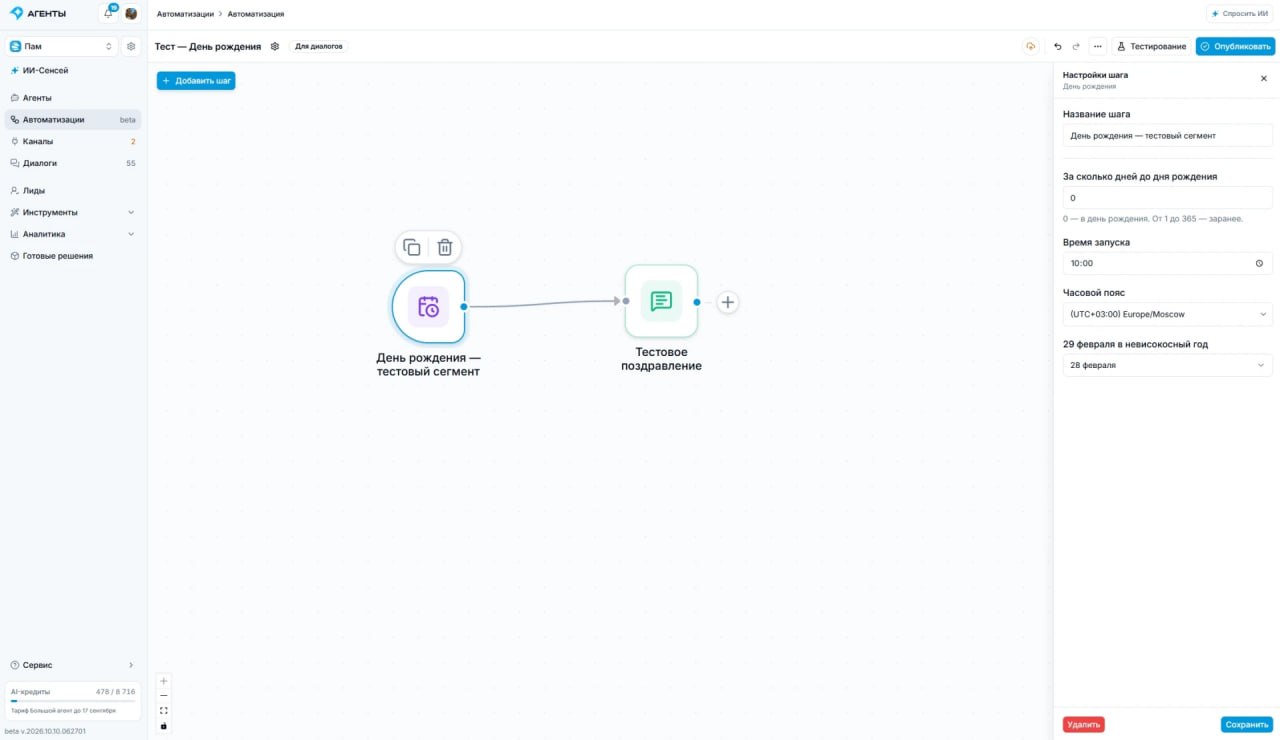This screenshot has width=1280, height=740.
Task: Click the cloud save status icon
Action: (x=1030, y=46)
